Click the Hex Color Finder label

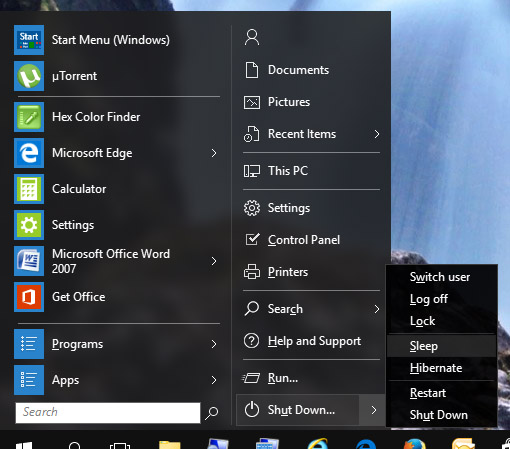click(x=96, y=117)
